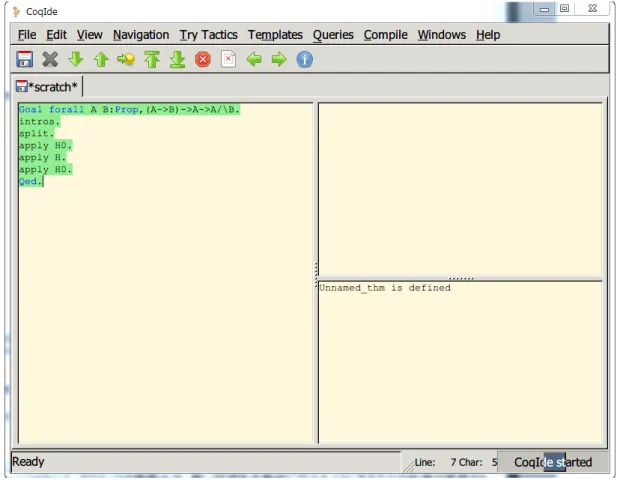The width and height of the screenshot is (617, 483).
Task: Click the green down arrow Forward icon
Action: (x=76, y=59)
